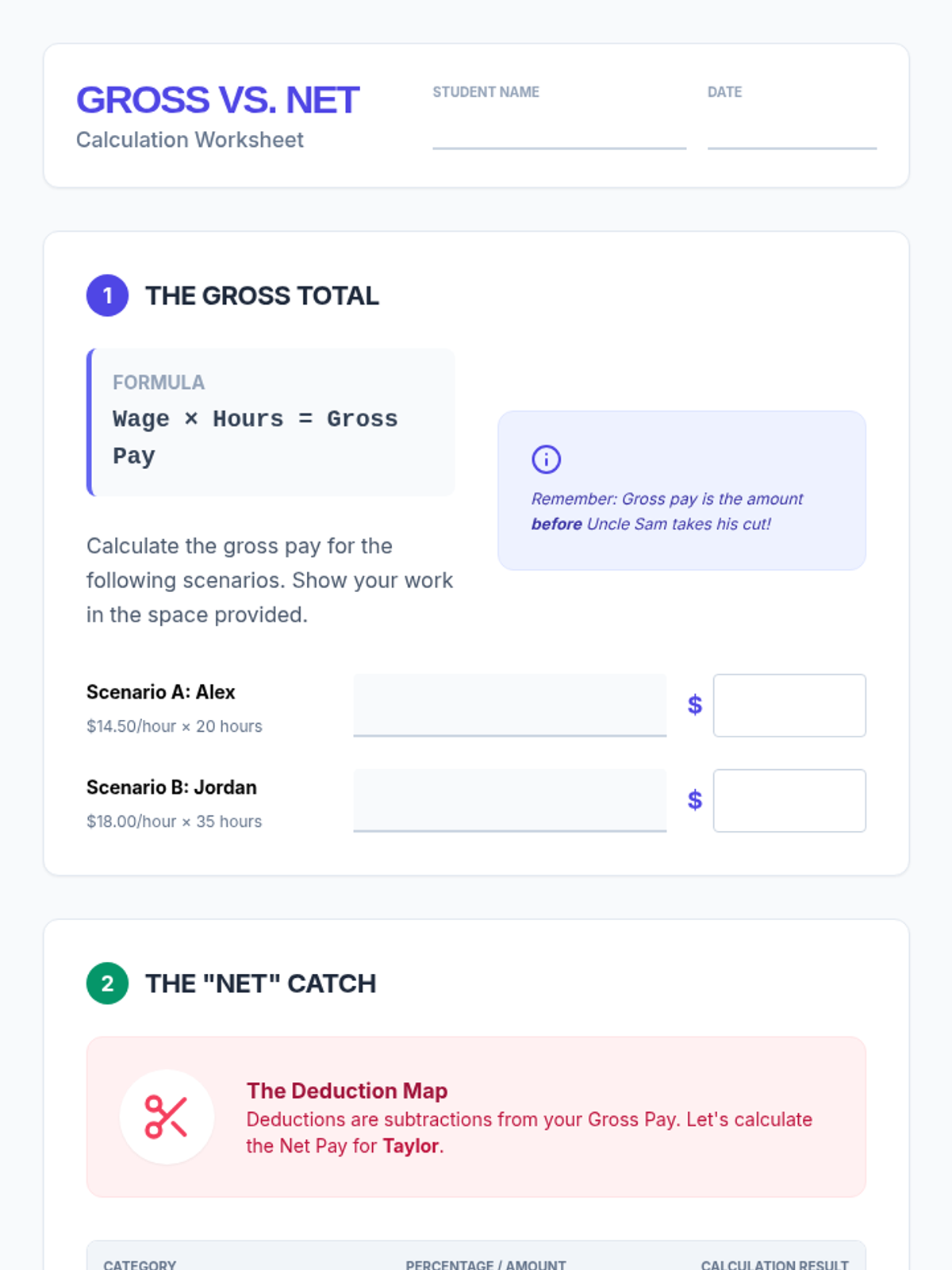Screen dimensions: 952x1270
Task: Select Alex's gross pay answer box
Action: 789,705
